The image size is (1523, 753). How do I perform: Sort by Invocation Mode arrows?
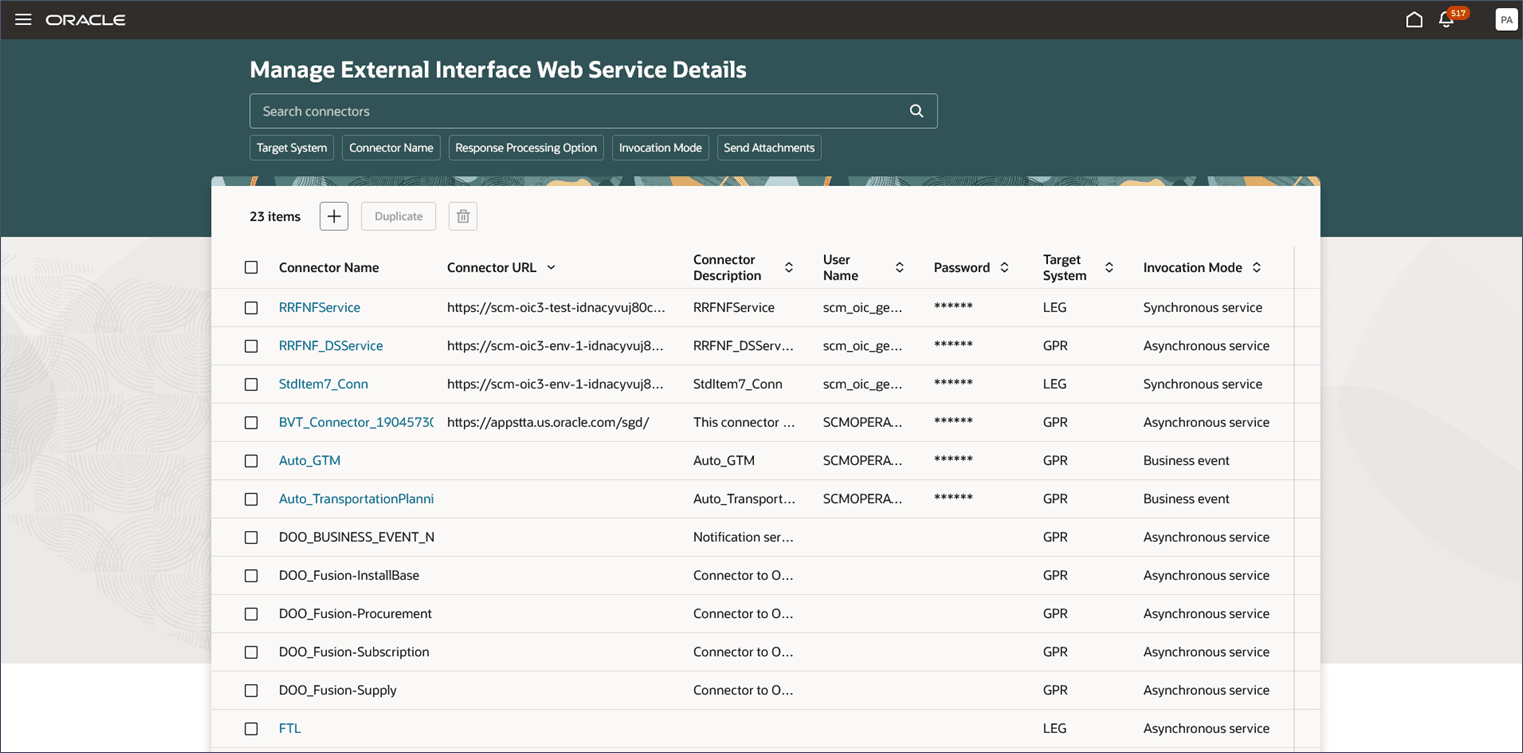[x=1257, y=267]
